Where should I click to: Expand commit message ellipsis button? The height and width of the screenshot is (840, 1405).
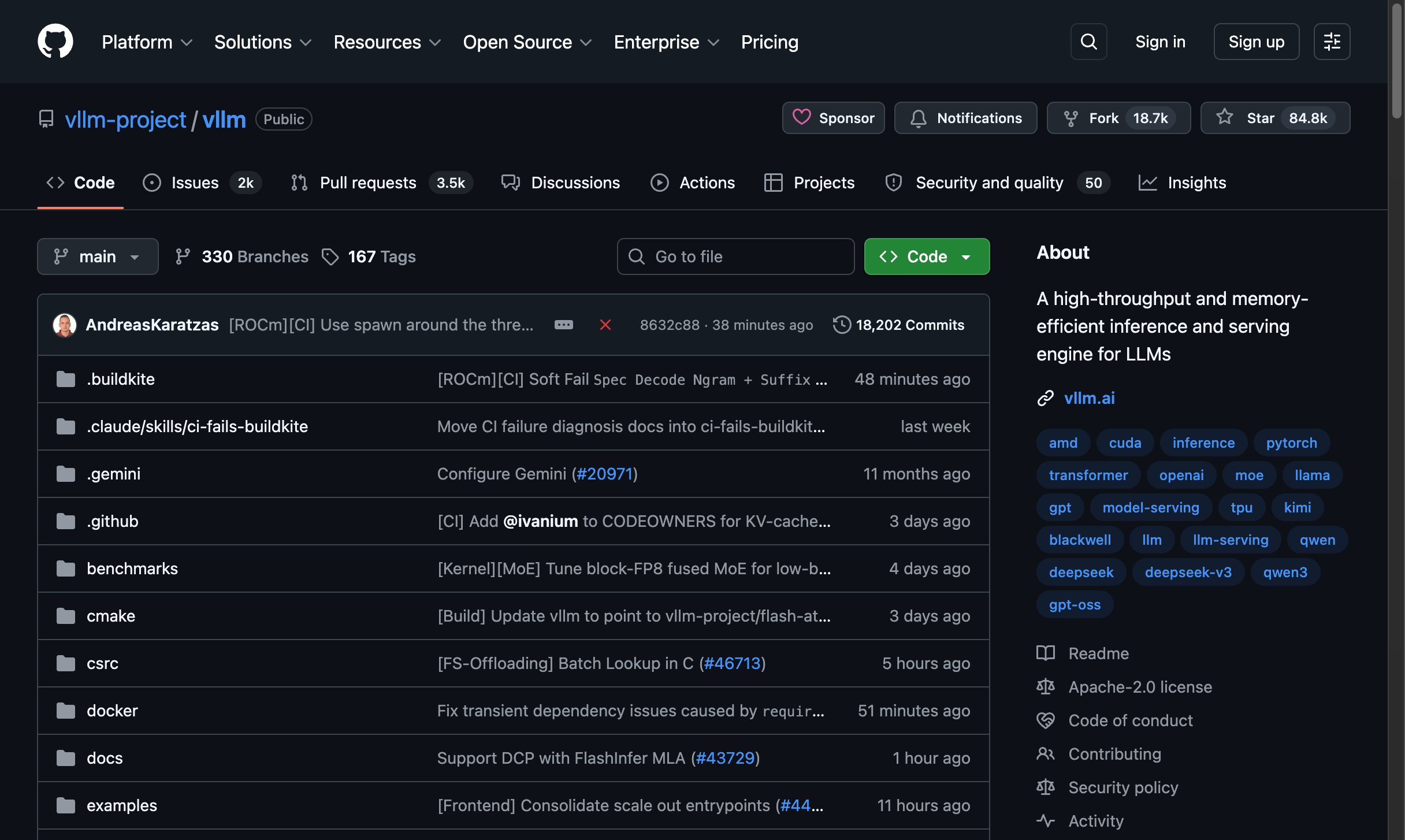pyautogui.click(x=563, y=325)
